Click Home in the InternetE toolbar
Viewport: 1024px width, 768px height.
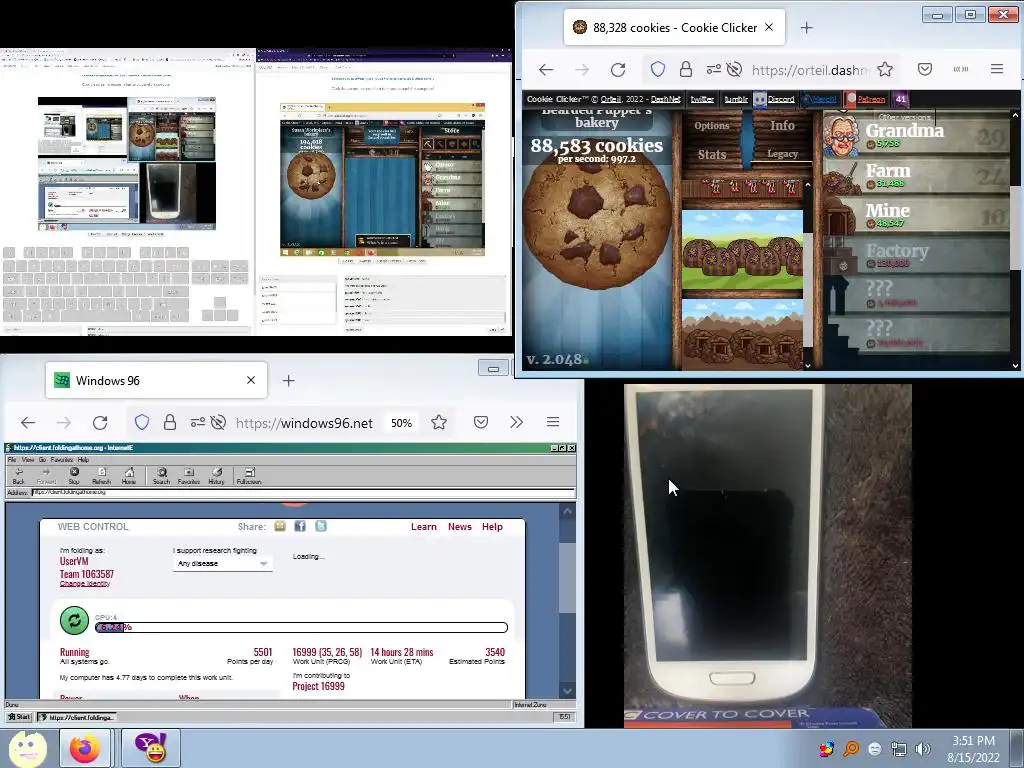129,475
